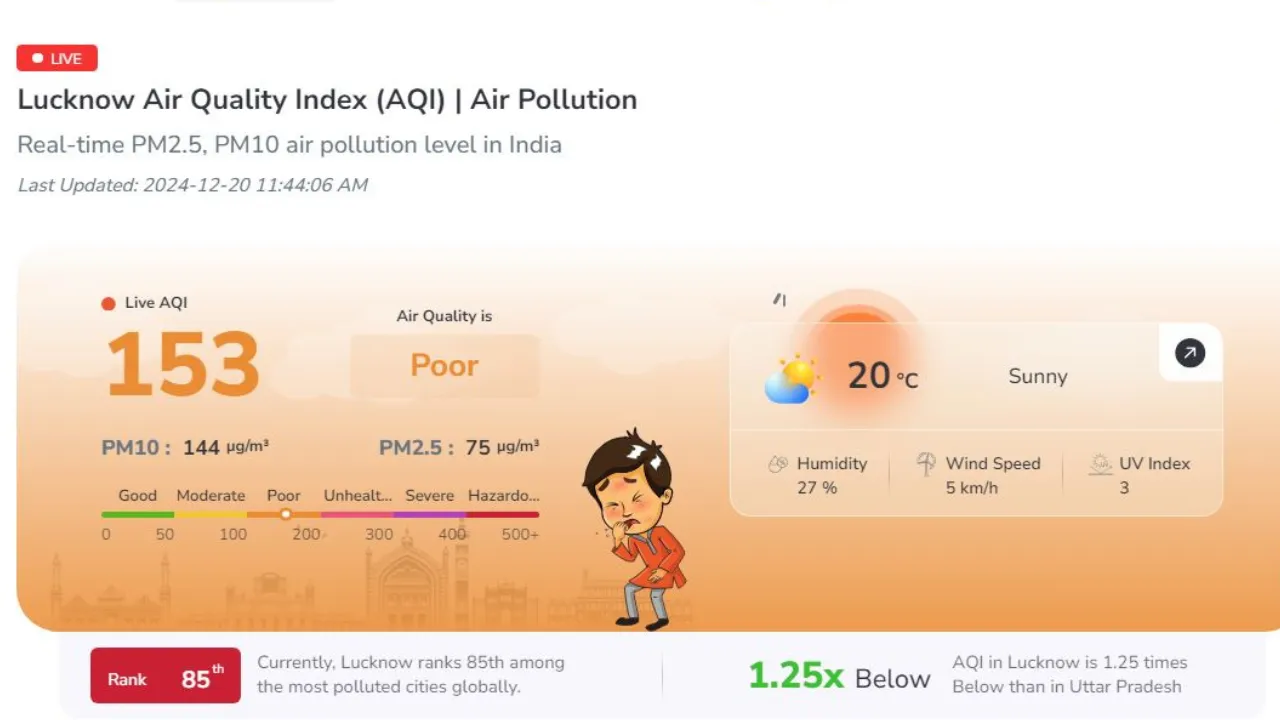Image resolution: width=1280 pixels, height=720 pixels.
Task: Click the sunny cloud weather icon
Action: click(791, 379)
